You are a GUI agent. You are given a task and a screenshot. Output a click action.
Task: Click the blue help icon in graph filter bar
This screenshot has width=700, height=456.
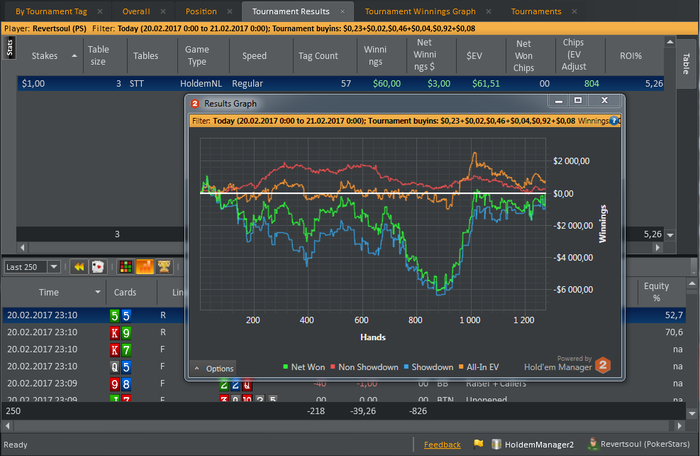614,121
